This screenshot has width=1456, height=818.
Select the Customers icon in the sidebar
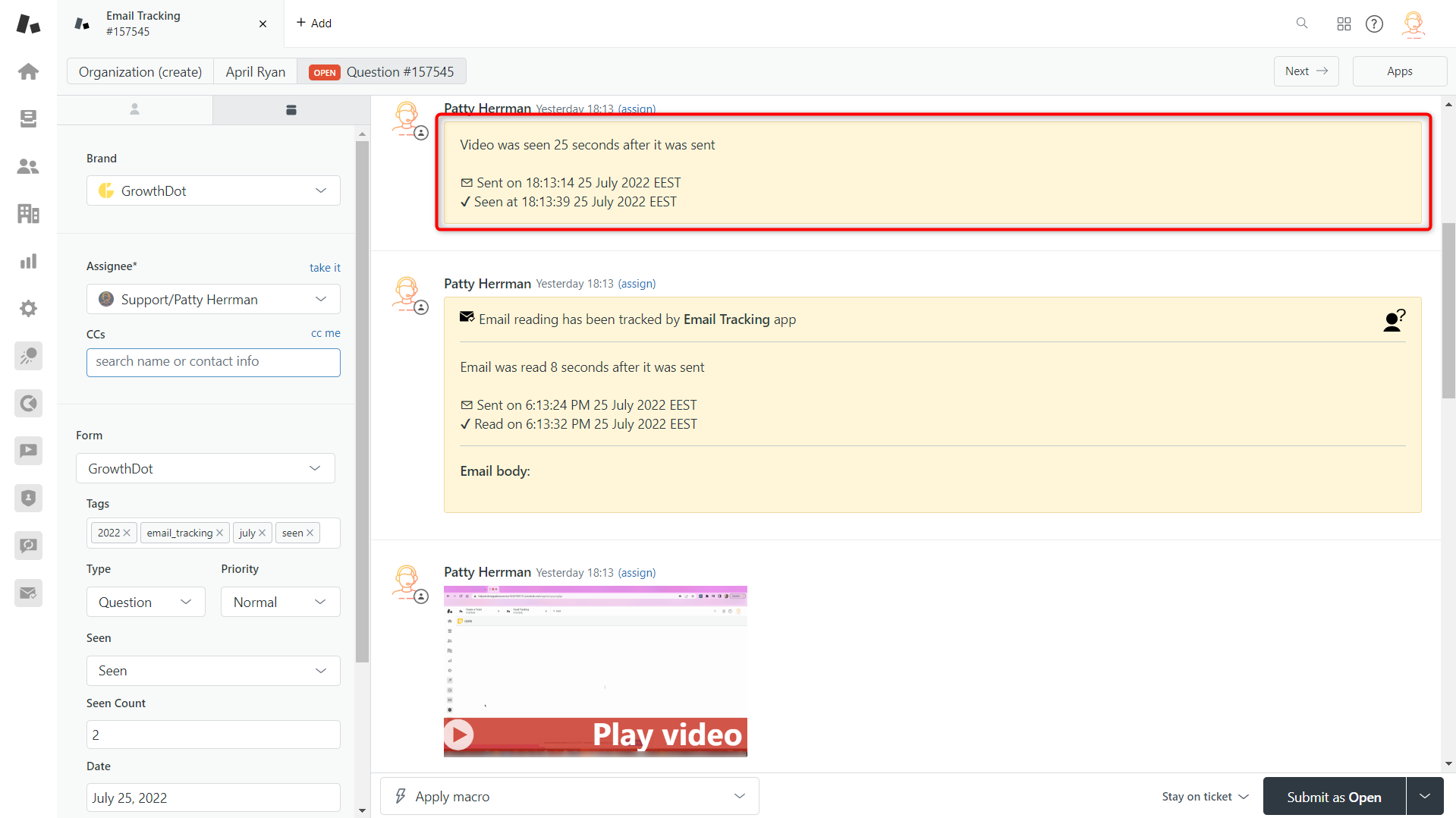click(28, 166)
